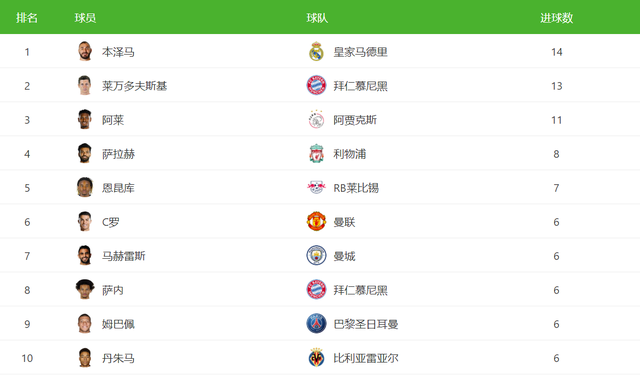Open the 比利亚雷亚尔 team link
This screenshot has width=640, height=376.
point(366,358)
